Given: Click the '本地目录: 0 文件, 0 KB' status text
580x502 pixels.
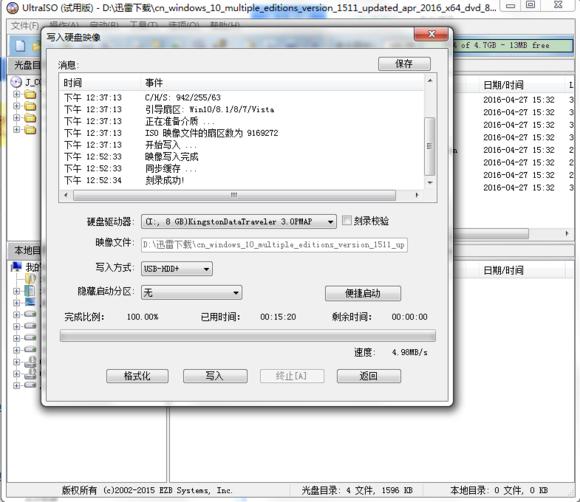Looking at the screenshot, I should point(499,490).
